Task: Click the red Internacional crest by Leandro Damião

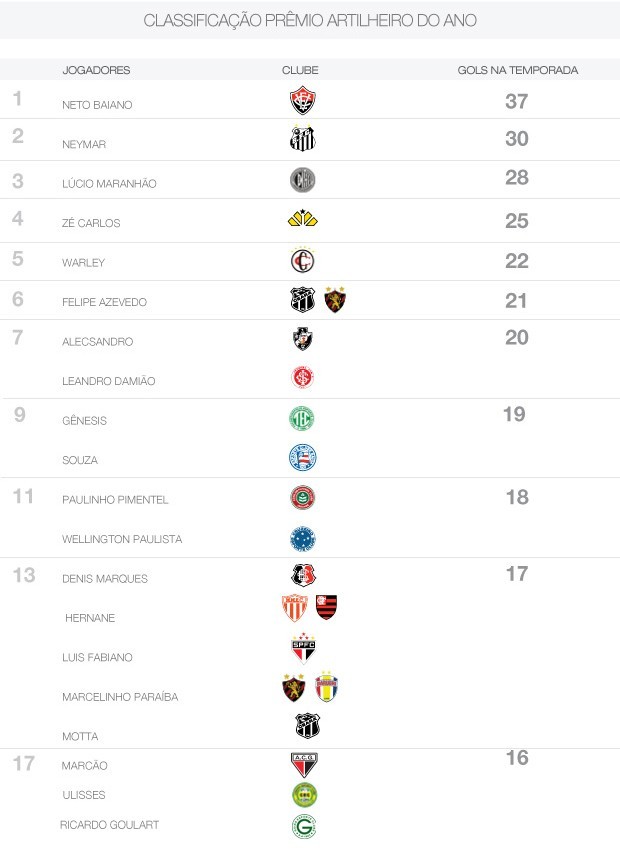Action: pyautogui.click(x=302, y=378)
